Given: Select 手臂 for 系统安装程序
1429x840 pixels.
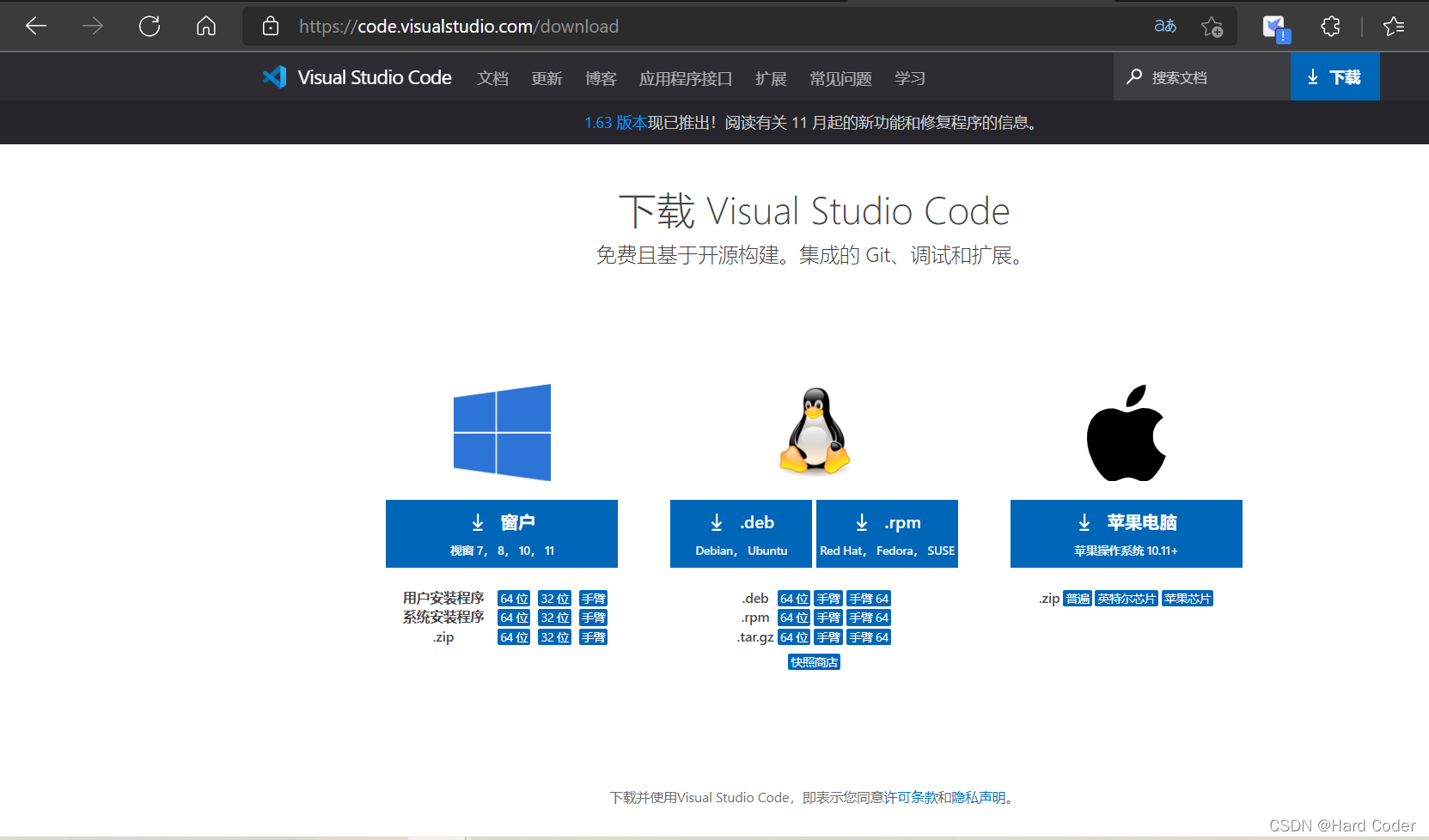Looking at the screenshot, I should [593, 618].
